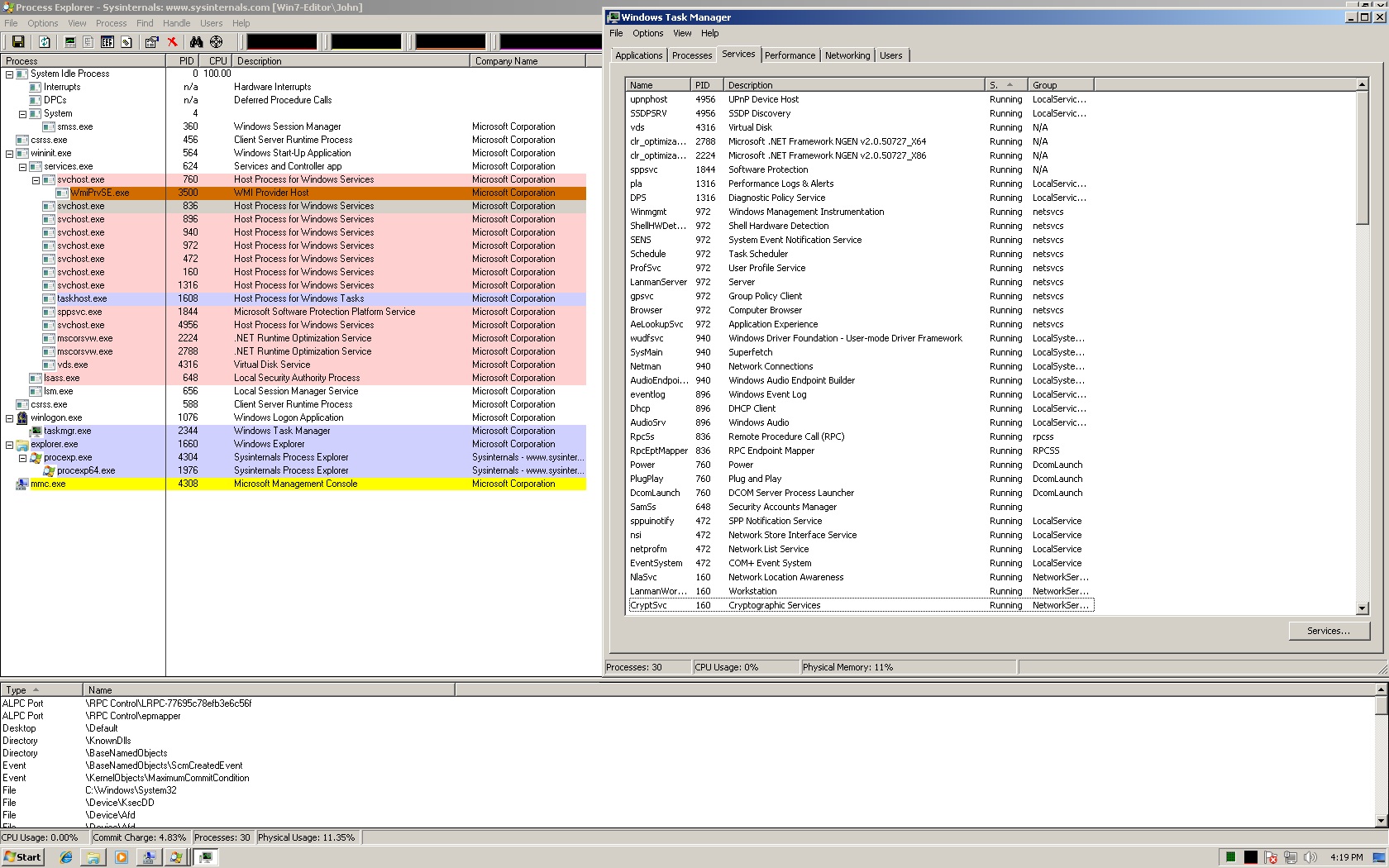
Task: Collapse the System Idle Process node
Action: [x=10, y=74]
